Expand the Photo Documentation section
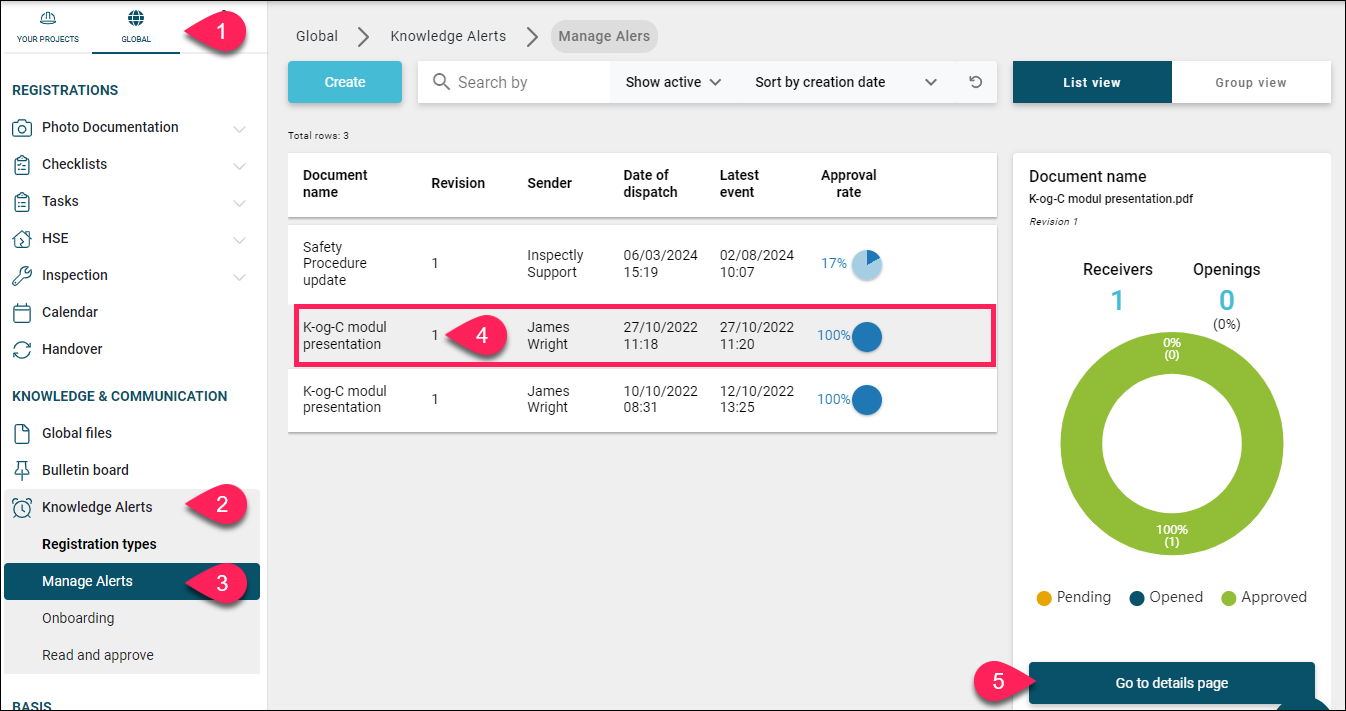This screenshot has width=1346, height=711. (239, 128)
